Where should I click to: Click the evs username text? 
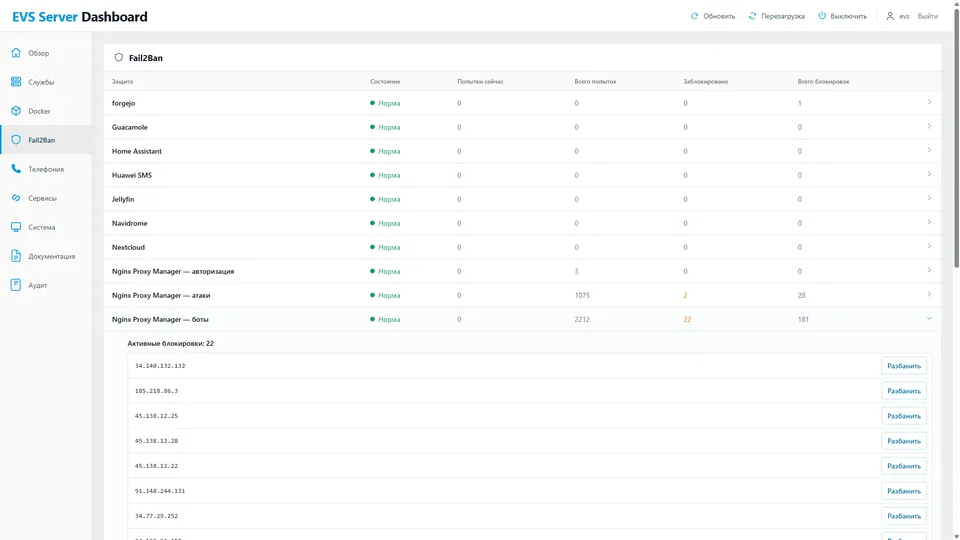click(904, 17)
